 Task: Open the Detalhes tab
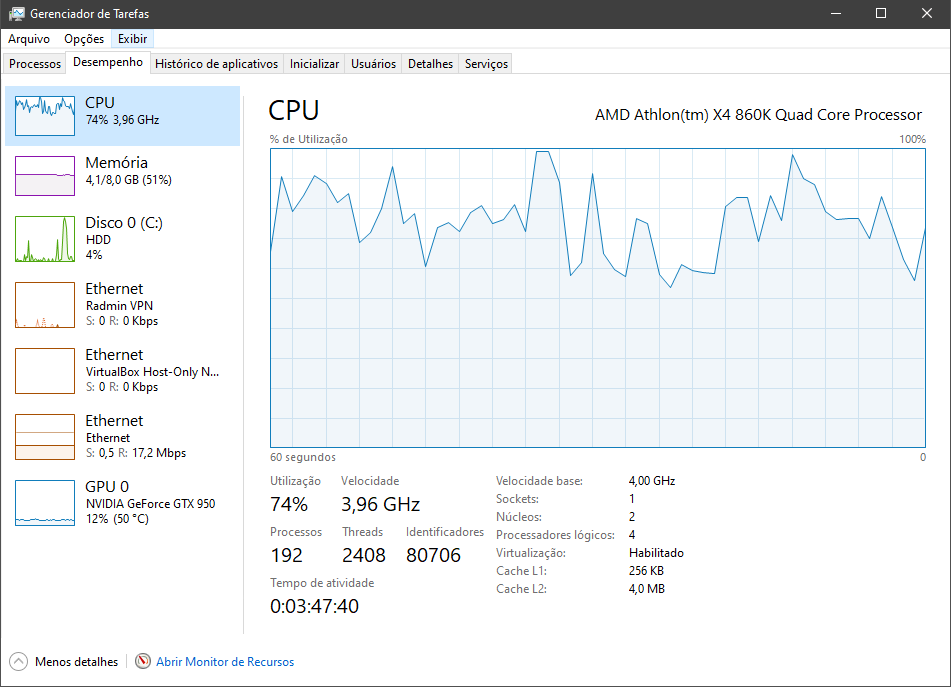(431, 64)
